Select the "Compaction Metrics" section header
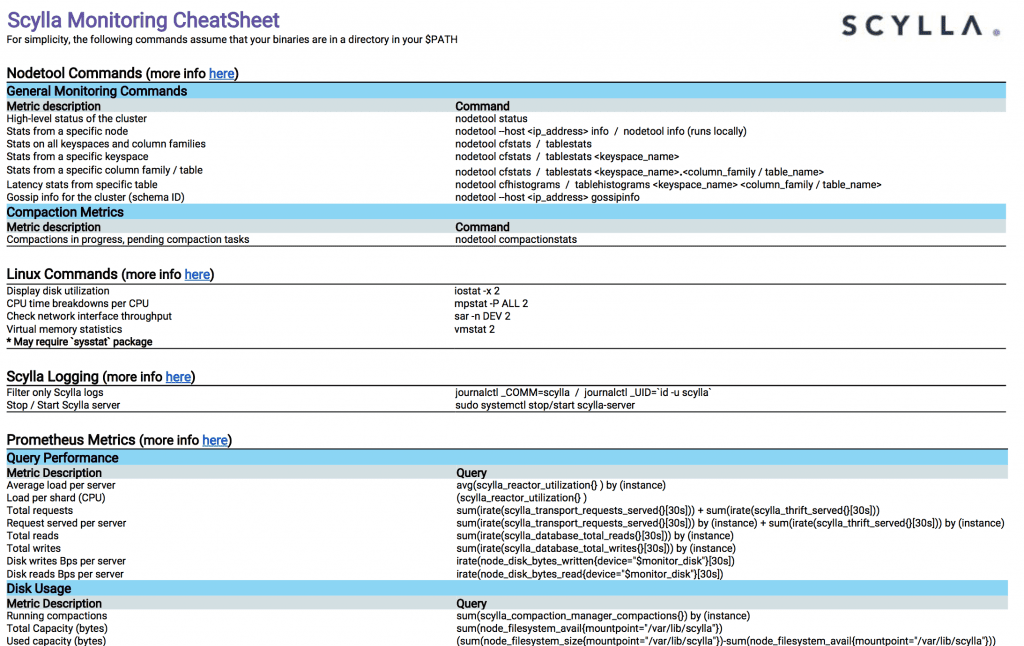The height and width of the screenshot is (646, 1024). tap(65, 212)
